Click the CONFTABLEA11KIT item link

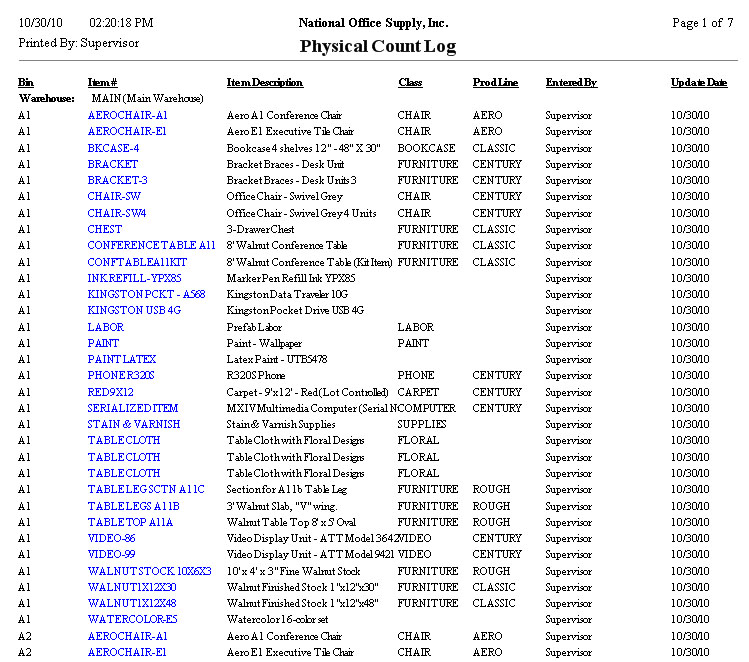click(x=137, y=262)
